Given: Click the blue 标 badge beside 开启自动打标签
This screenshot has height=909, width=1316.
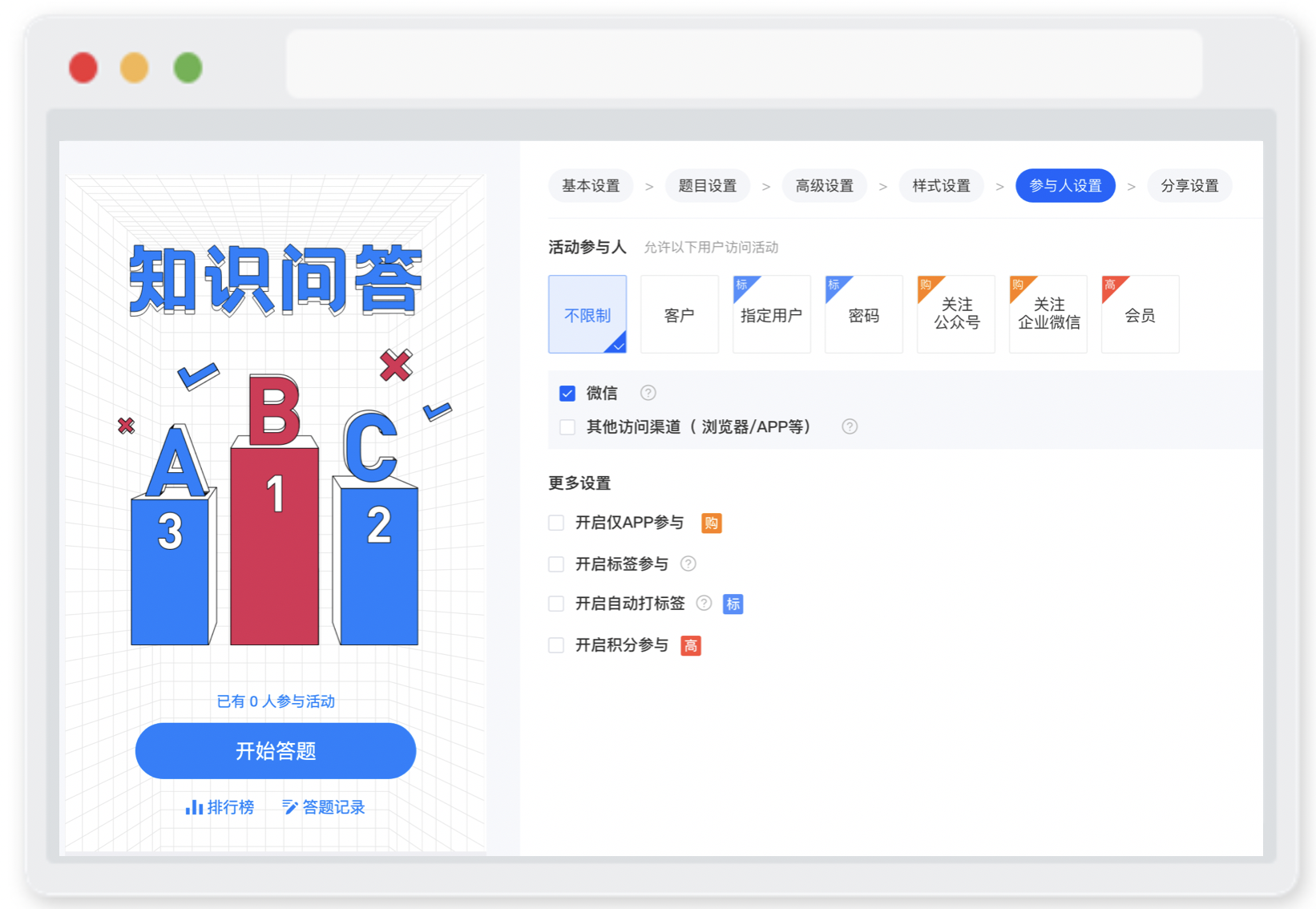Looking at the screenshot, I should pos(733,604).
